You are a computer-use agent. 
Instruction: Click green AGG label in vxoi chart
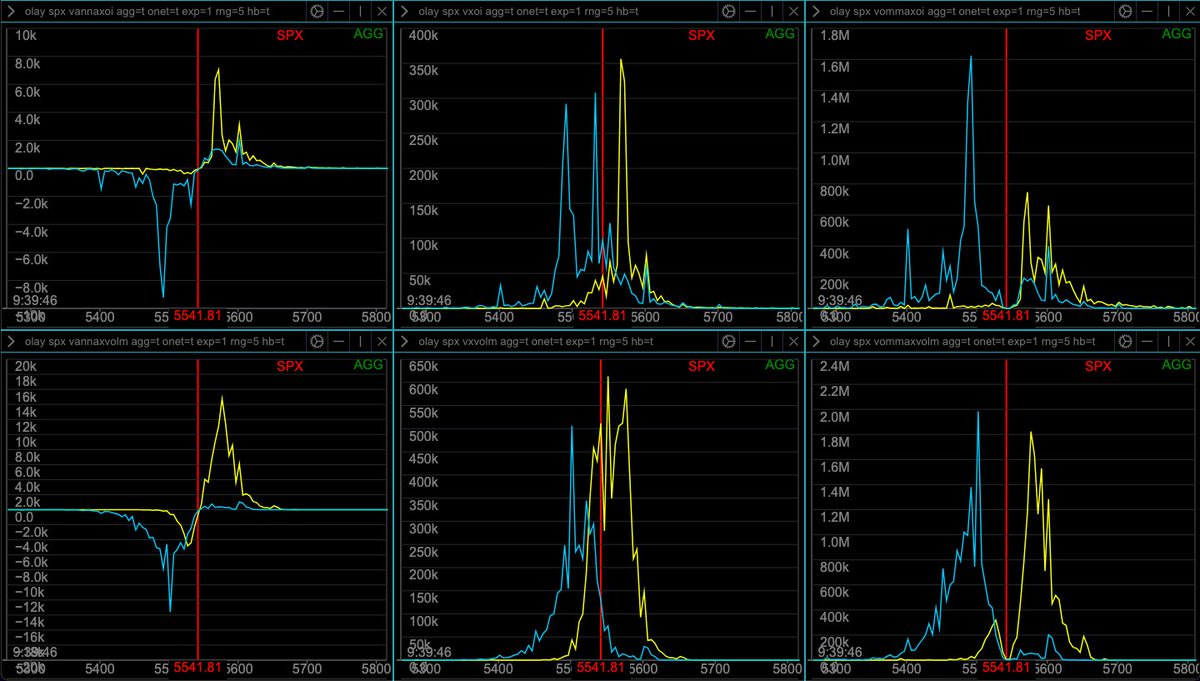pyautogui.click(x=780, y=34)
